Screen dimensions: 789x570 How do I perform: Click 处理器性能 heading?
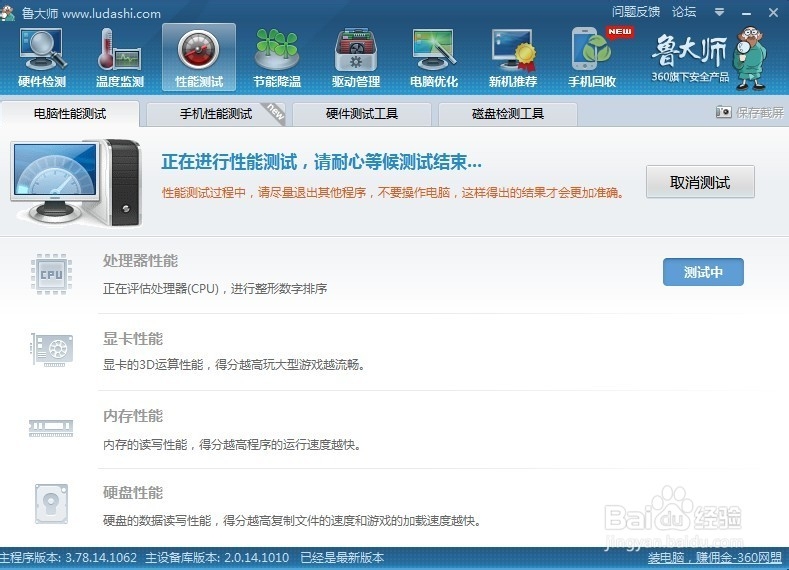click(140, 261)
